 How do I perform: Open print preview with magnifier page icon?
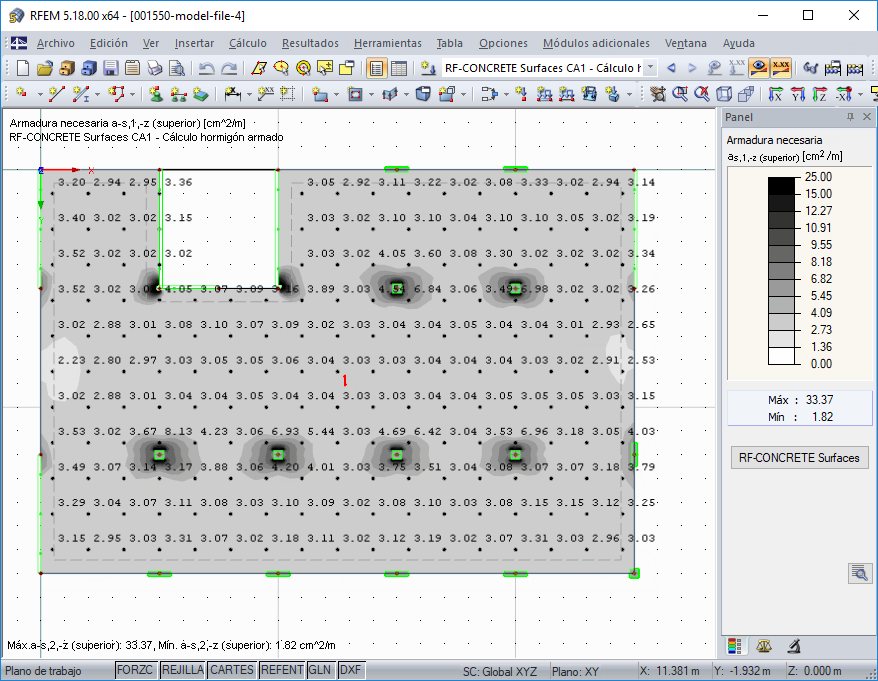(176, 68)
